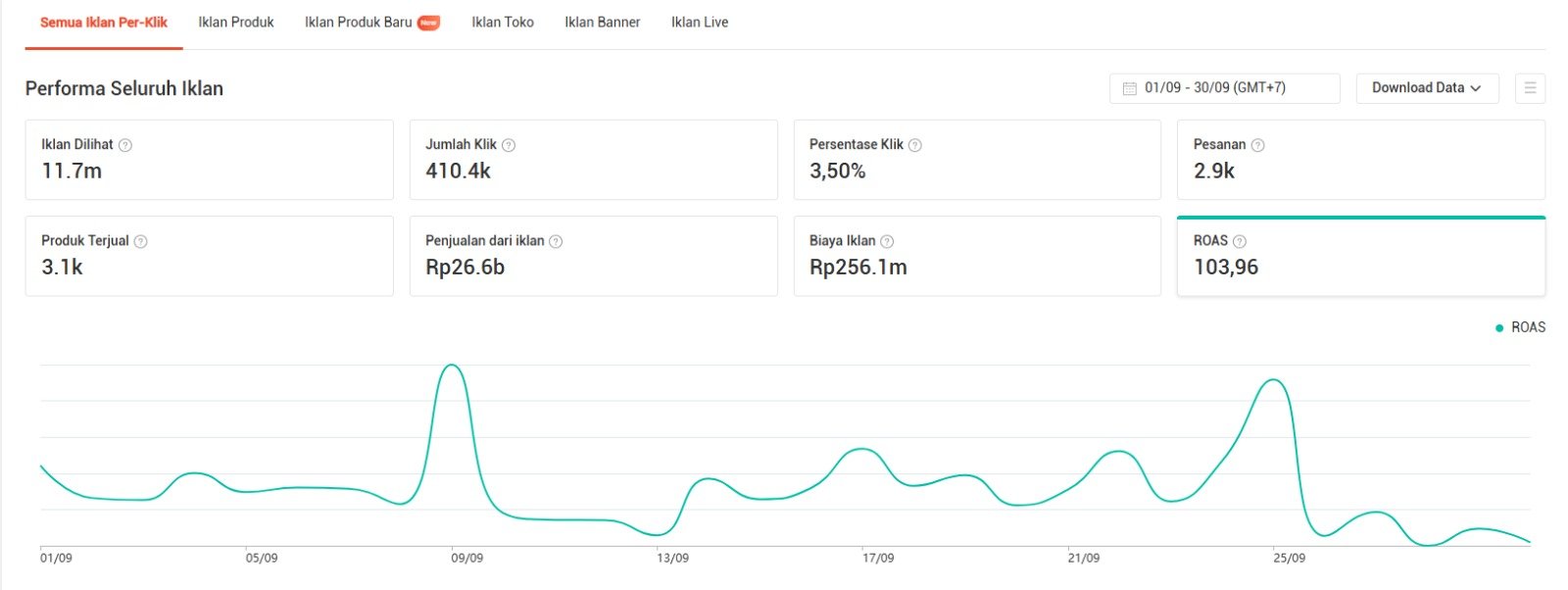Click help icon next to Biaya Iklan
1568x590 pixels.
887,241
